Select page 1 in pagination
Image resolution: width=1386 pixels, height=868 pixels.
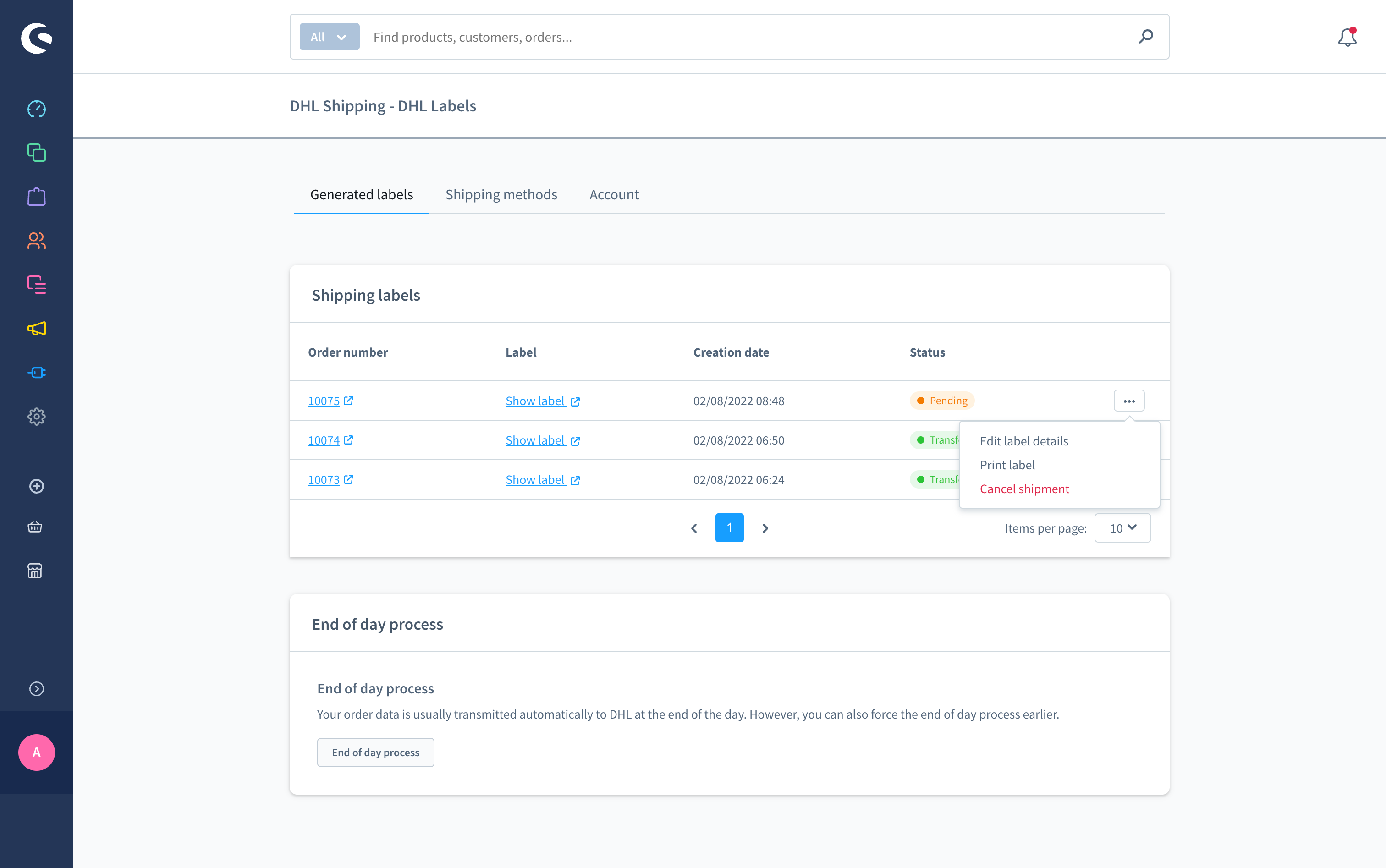729,527
